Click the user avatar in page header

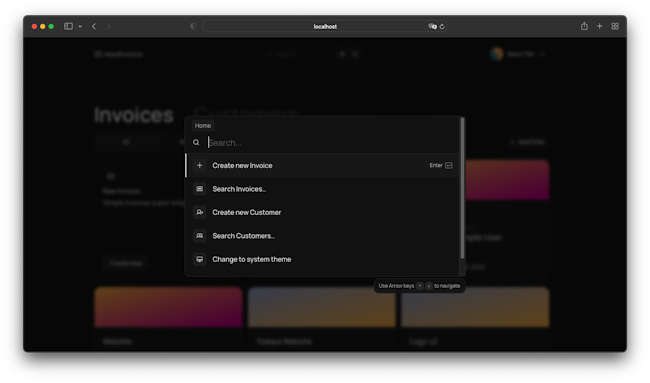496,54
